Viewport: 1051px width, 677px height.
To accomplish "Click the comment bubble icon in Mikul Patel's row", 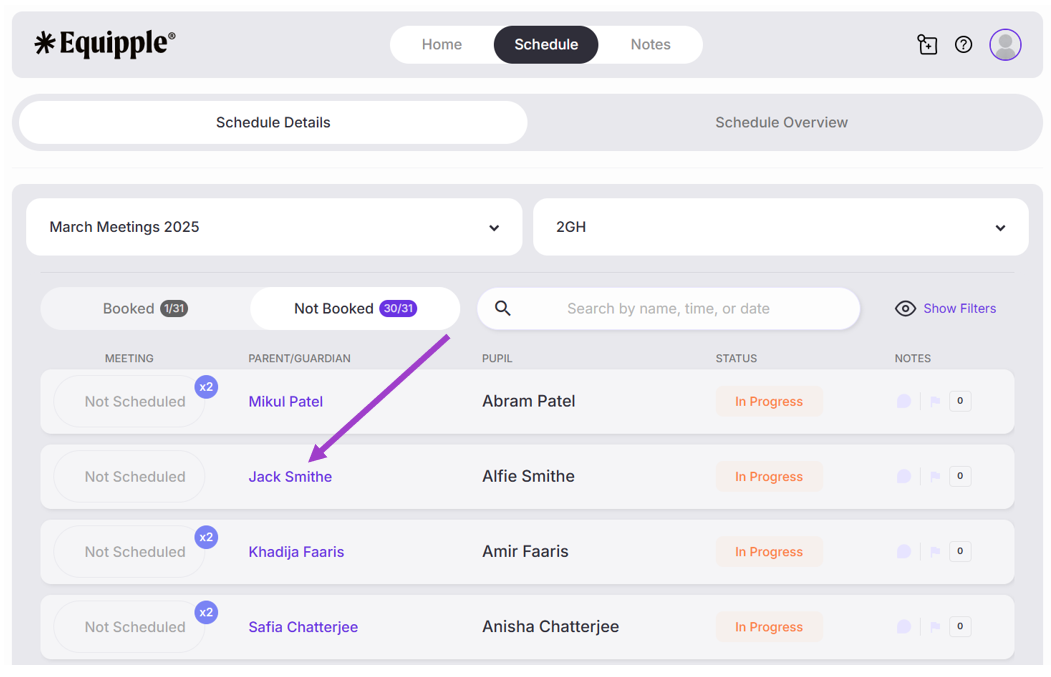I will [x=904, y=401].
